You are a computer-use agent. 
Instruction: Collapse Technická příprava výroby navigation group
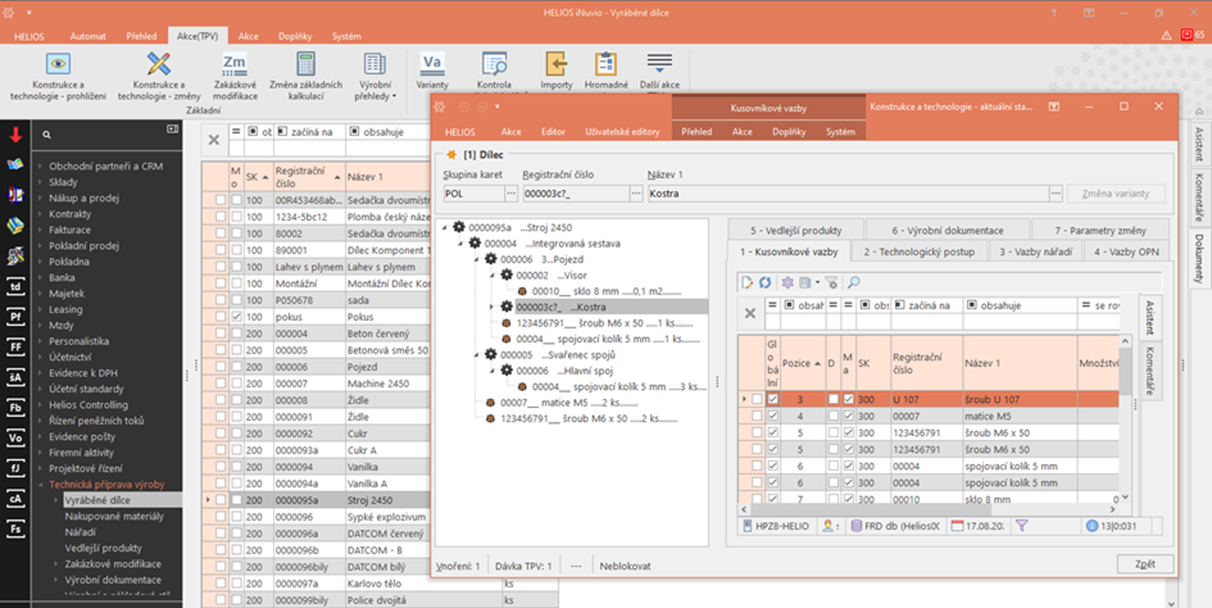pos(41,483)
